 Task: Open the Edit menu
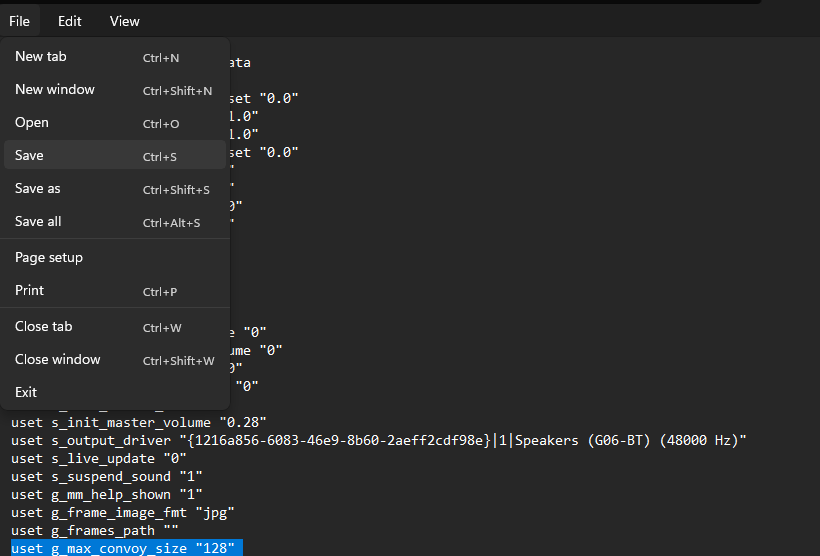click(x=70, y=21)
